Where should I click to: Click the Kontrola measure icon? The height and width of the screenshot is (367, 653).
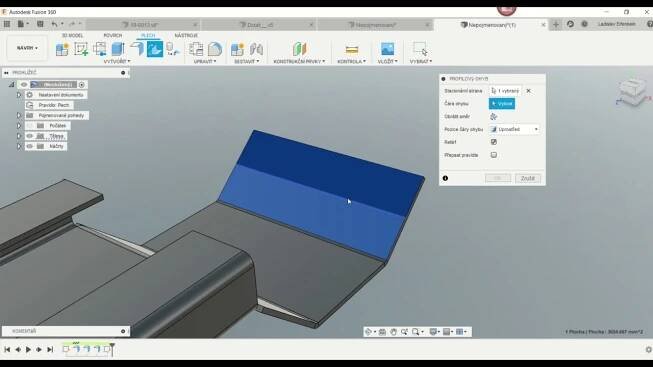tap(351, 50)
